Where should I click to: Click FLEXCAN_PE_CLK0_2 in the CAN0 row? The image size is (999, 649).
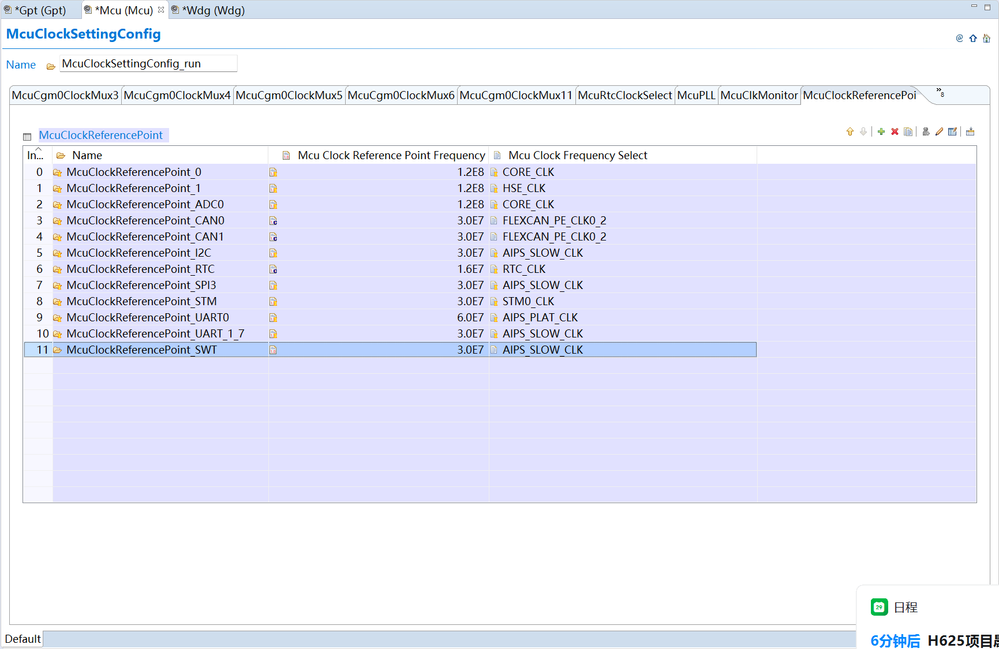point(554,220)
